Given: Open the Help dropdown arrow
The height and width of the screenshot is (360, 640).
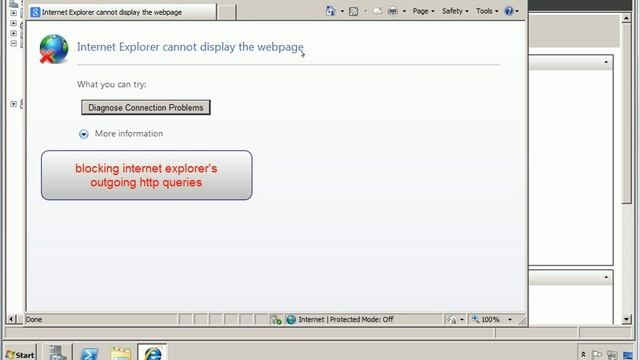Looking at the screenshot, I should click(x=517, y=11).
